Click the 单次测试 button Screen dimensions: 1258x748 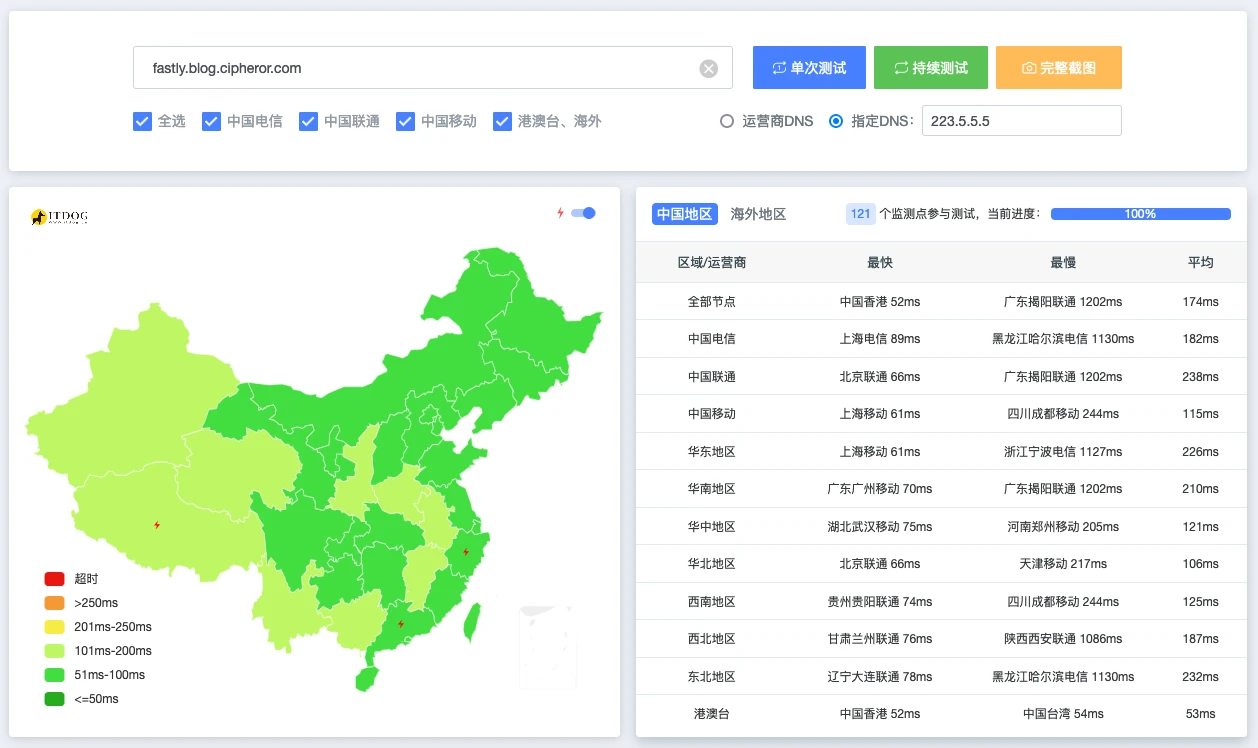click(809, 68)
